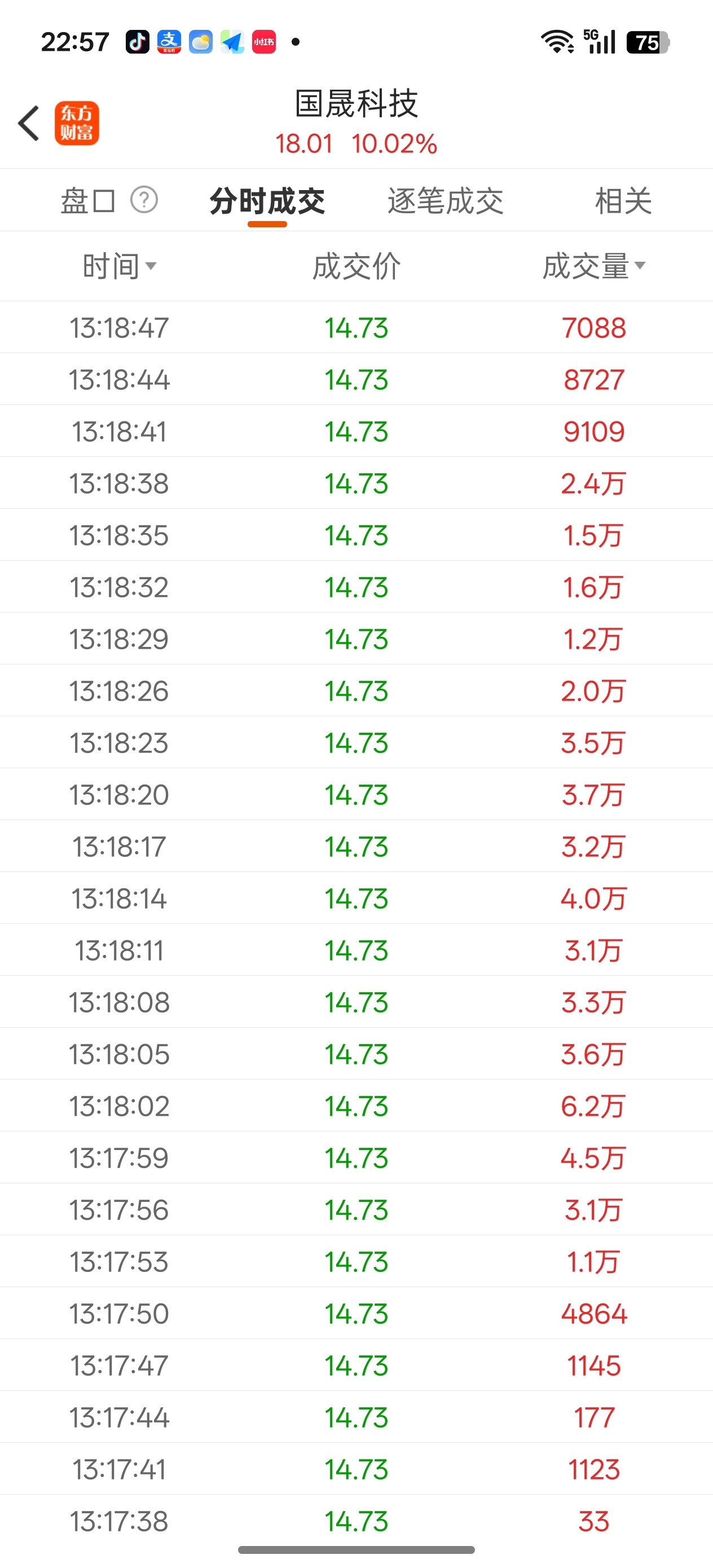Switch to 盘口 tab

87,201
